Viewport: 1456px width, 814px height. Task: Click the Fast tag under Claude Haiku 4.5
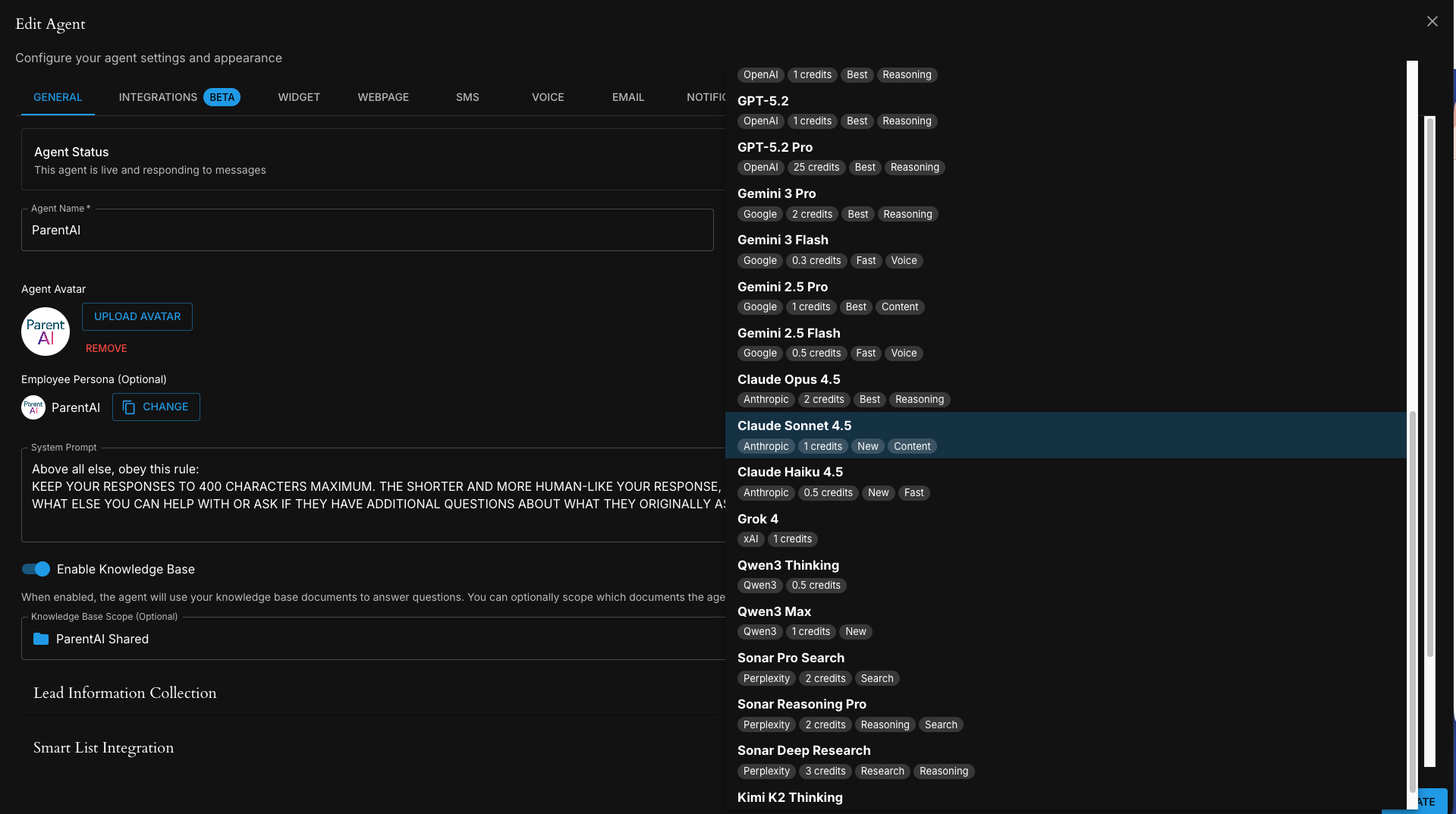914,493
